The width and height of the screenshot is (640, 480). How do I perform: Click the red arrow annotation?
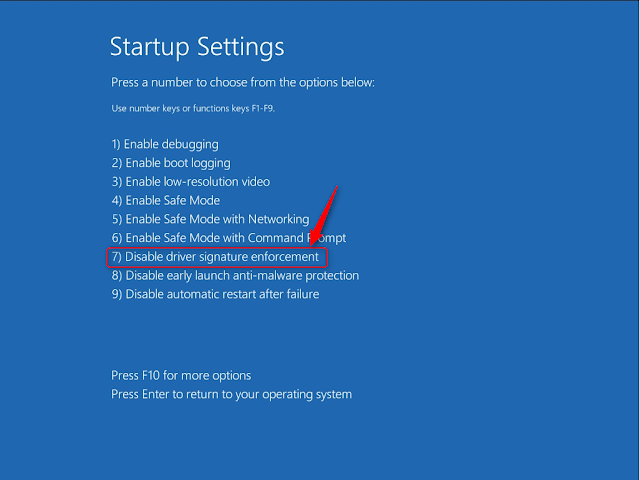point(323,216)
